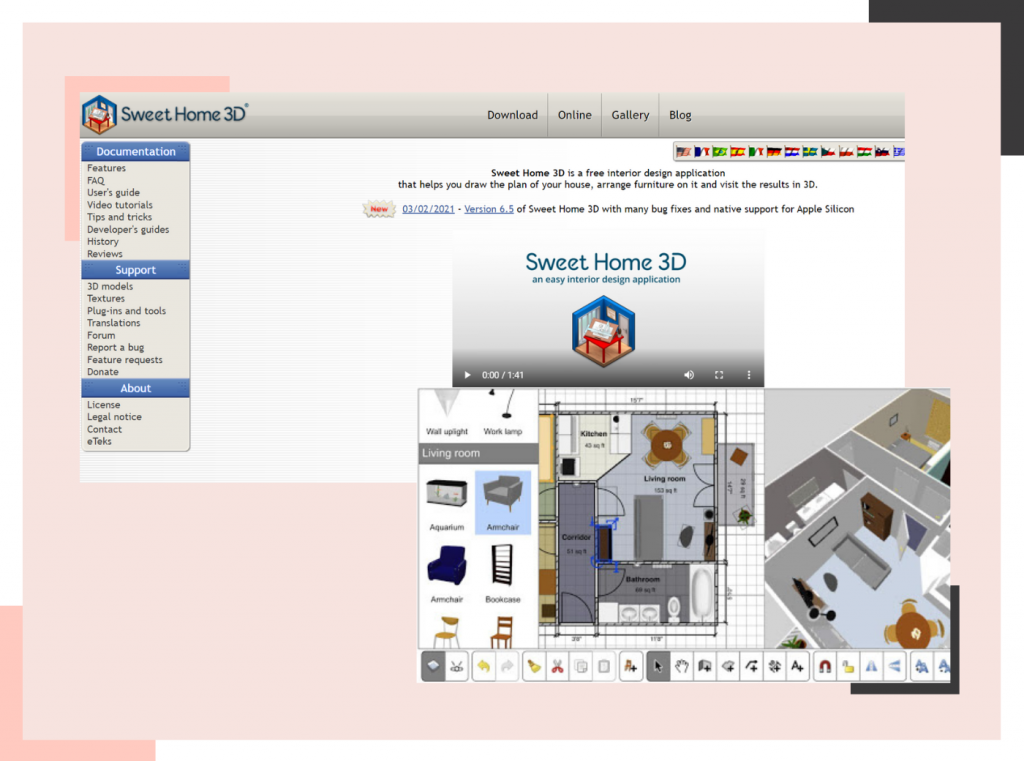Mute the video using speaker icon
Screen dimensions: 1024x761
point(689,375)
